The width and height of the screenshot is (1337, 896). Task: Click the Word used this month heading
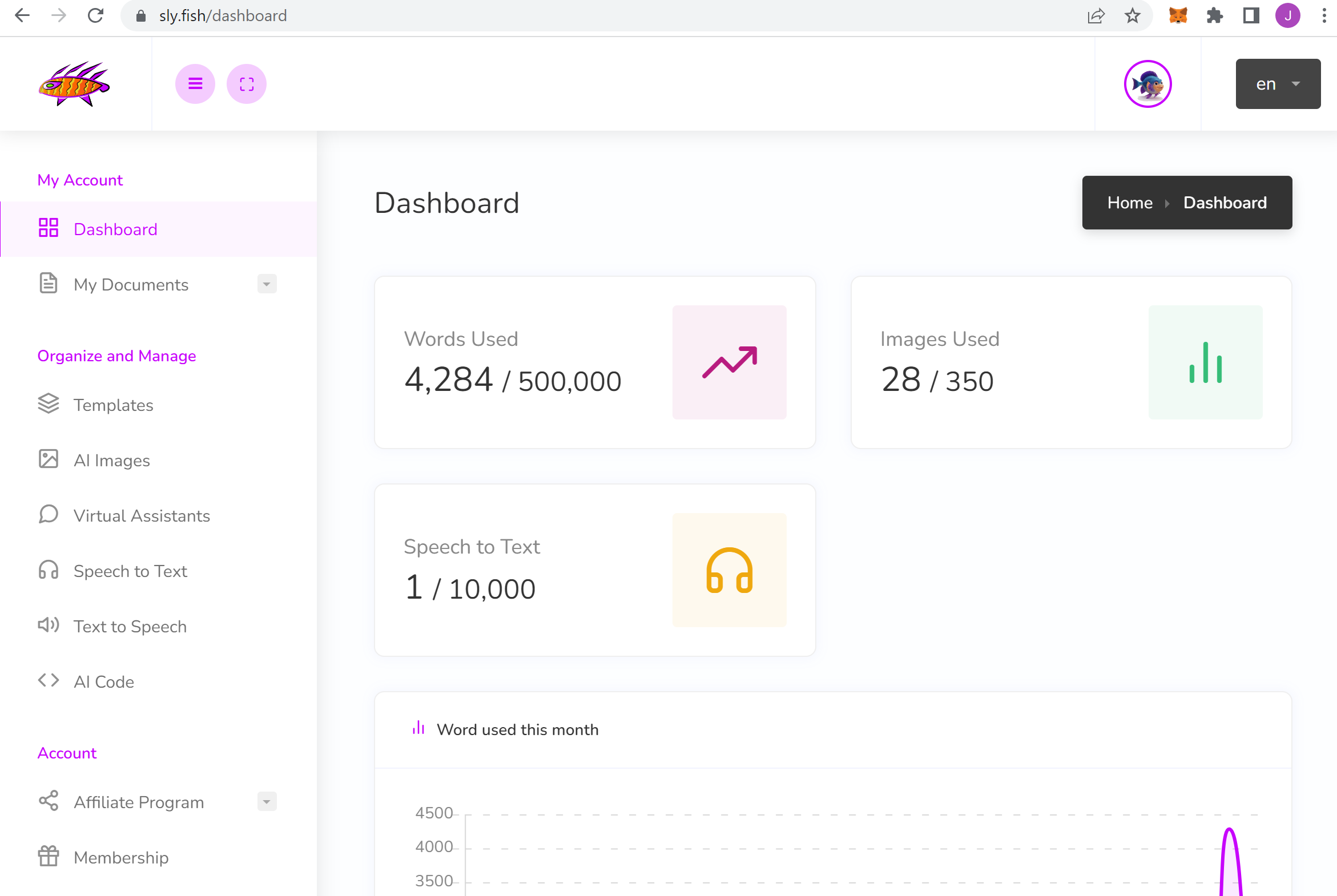pos(517,730)
